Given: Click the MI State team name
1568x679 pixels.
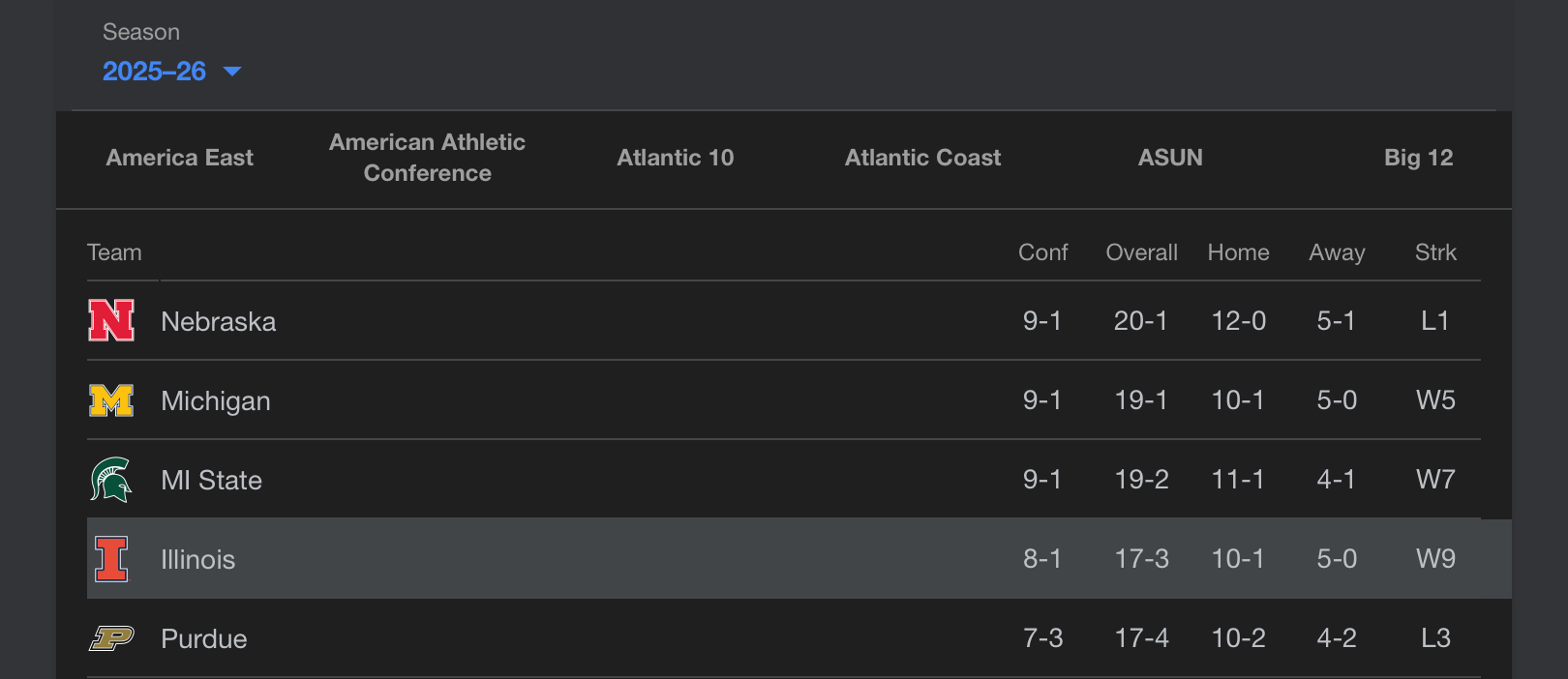Looking at the screenshot, I should [x=212, y=480].
